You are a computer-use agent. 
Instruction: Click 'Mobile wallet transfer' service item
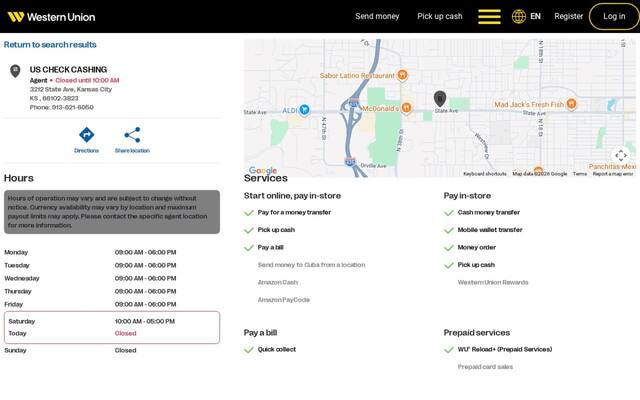490,230
